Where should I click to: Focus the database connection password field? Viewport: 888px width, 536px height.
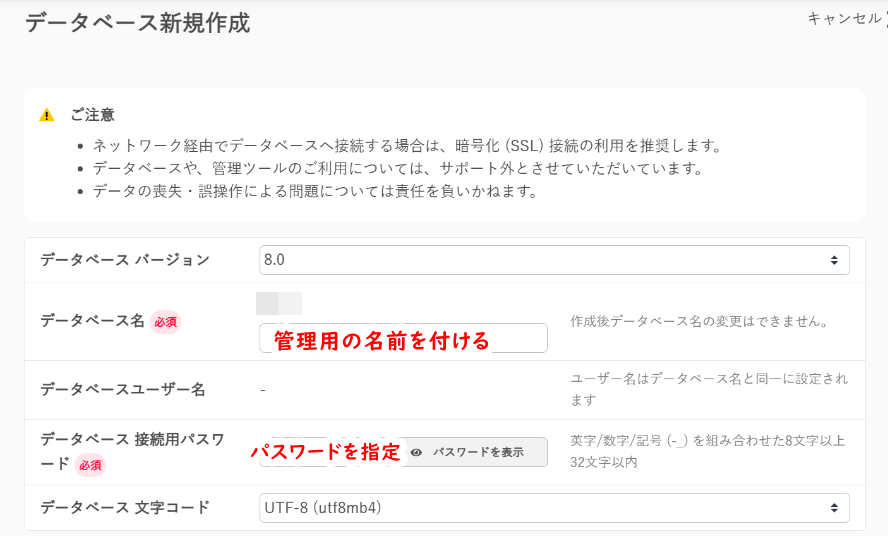[328, 452]
